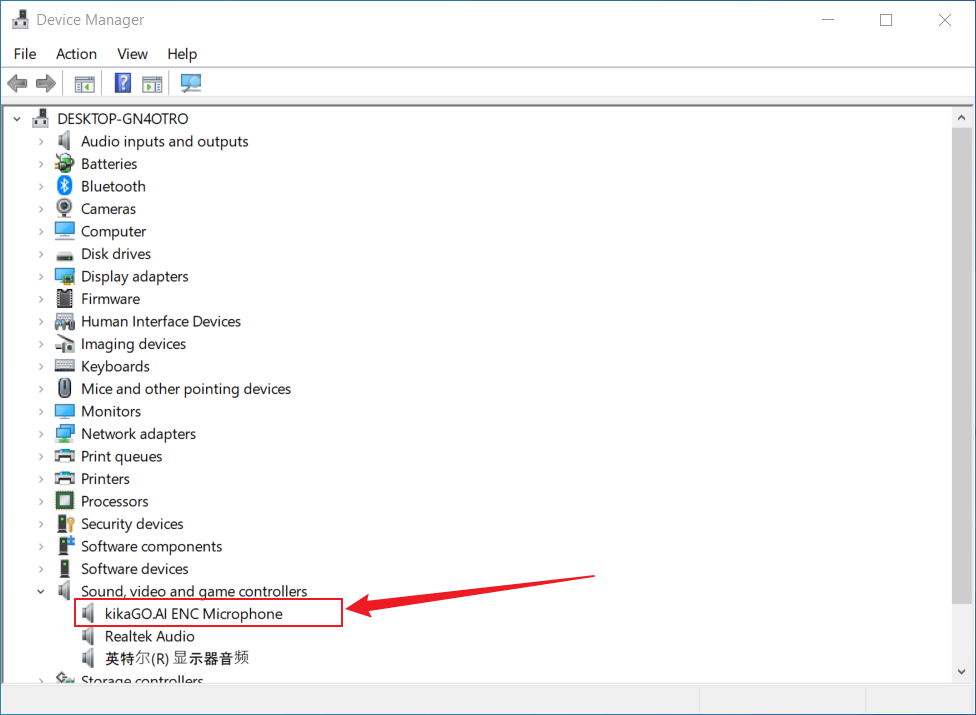
Task: Click the scroll down arrow of vertical scrollbar
Action: 961,672
